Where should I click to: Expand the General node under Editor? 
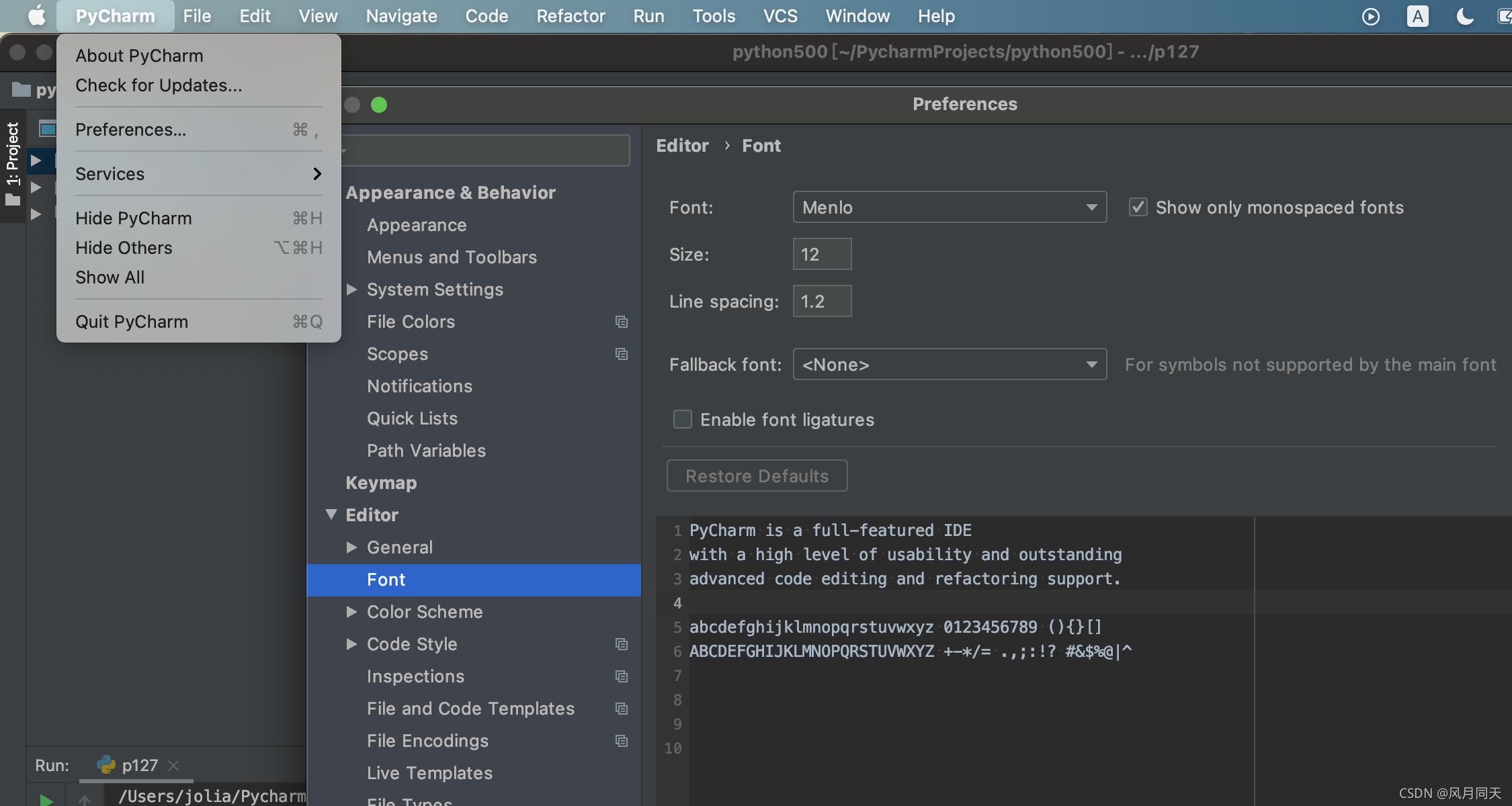[x=351, y=547]
